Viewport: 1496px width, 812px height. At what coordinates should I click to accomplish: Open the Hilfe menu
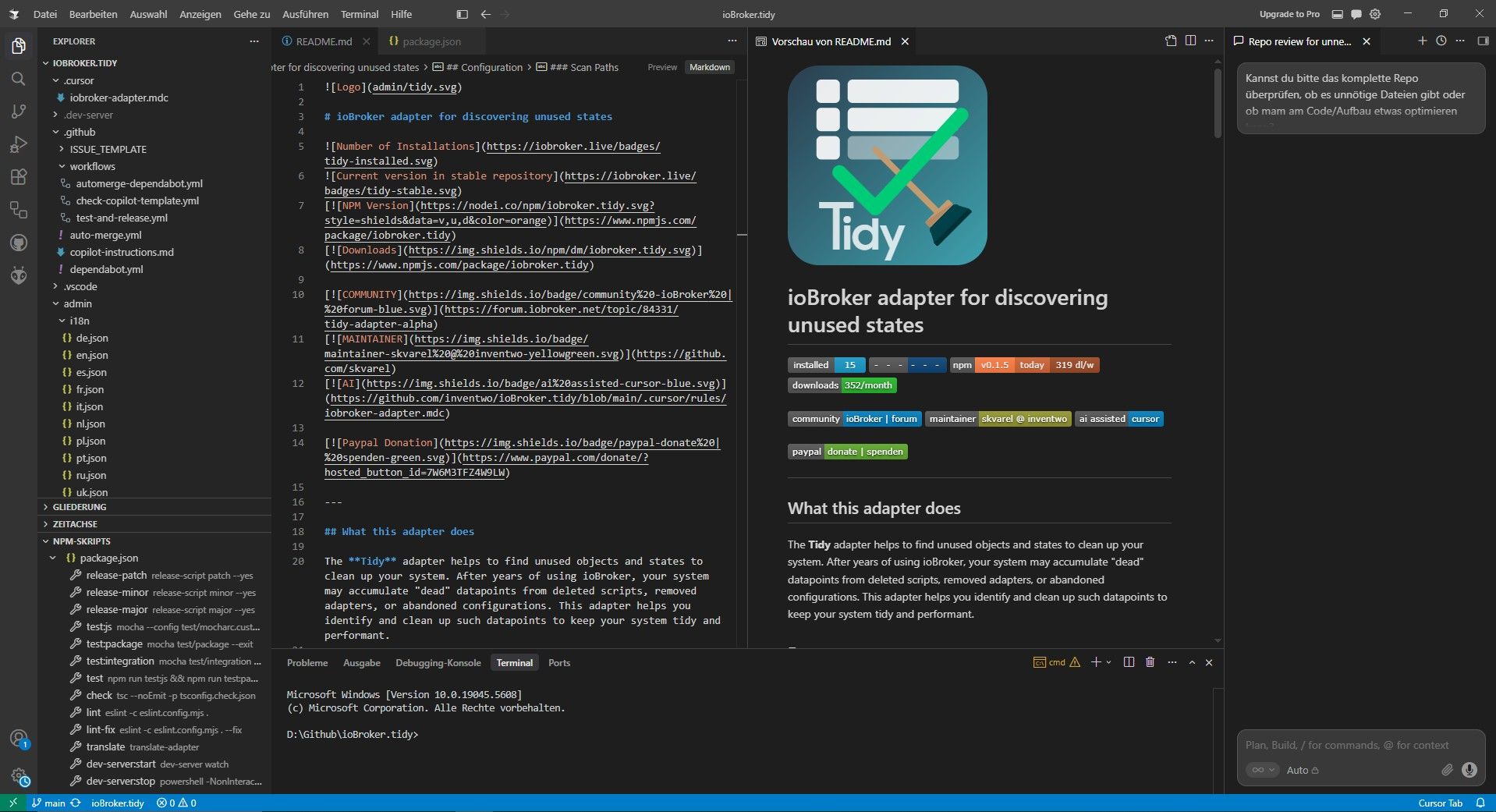coord(401,14)
